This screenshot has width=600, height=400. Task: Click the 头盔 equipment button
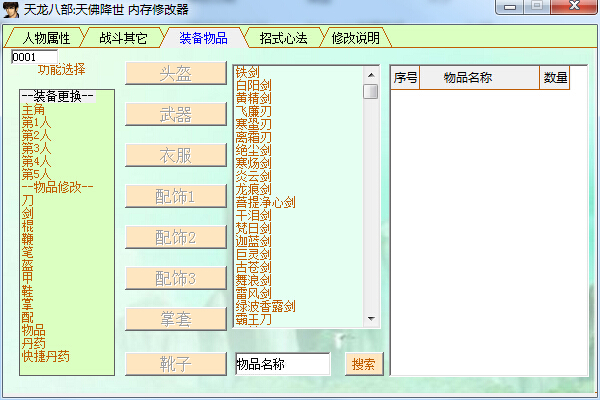pyautogui.click(x=176, y=73)
